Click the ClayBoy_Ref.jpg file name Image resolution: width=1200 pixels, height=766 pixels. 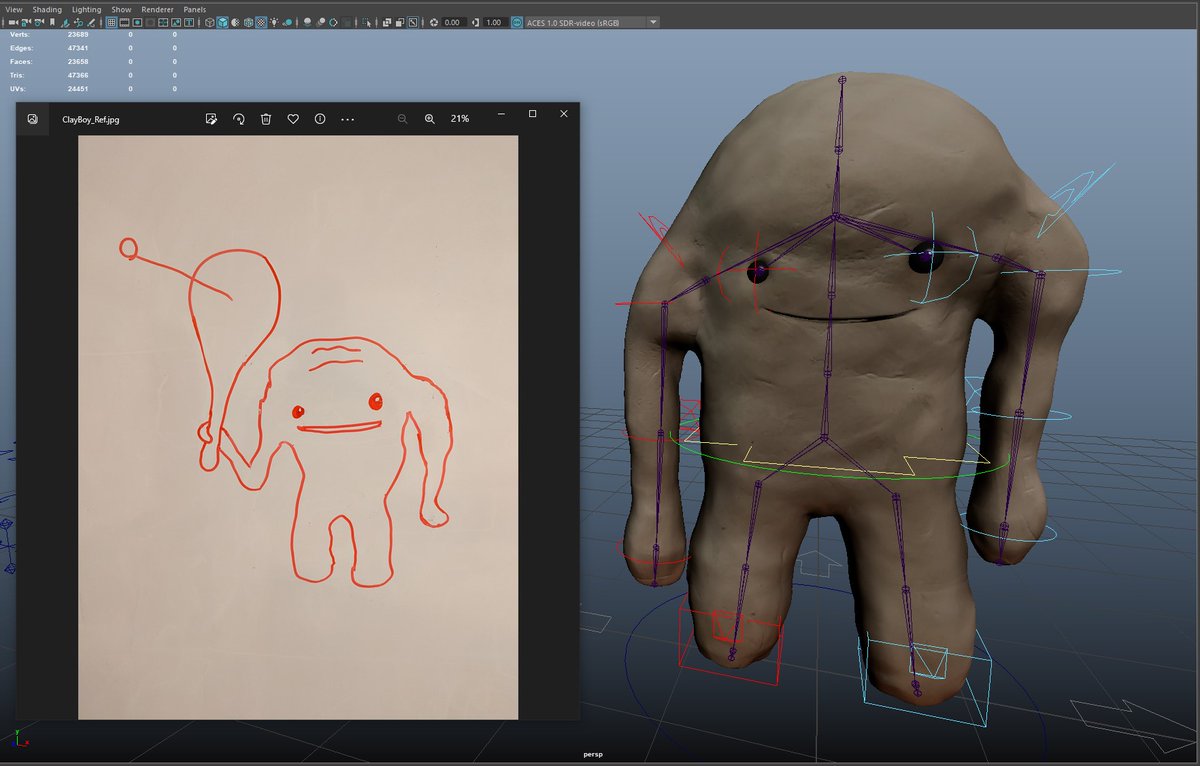pos(91,119)
